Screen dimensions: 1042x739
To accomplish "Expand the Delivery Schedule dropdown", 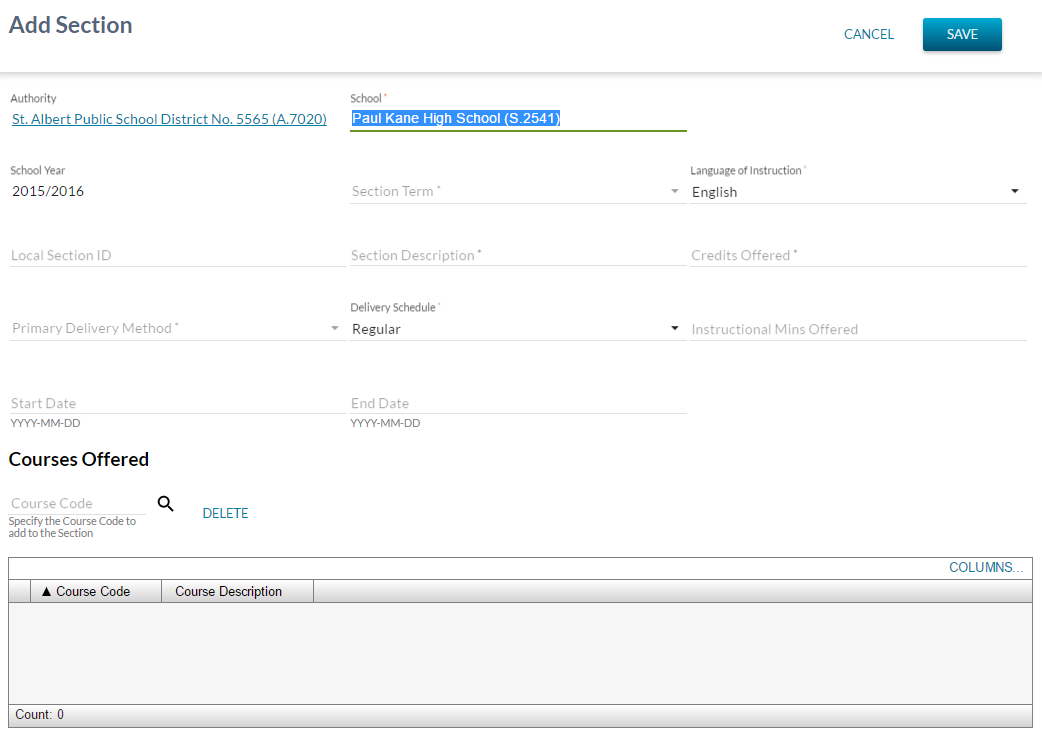I will click(x=515, y=329).
